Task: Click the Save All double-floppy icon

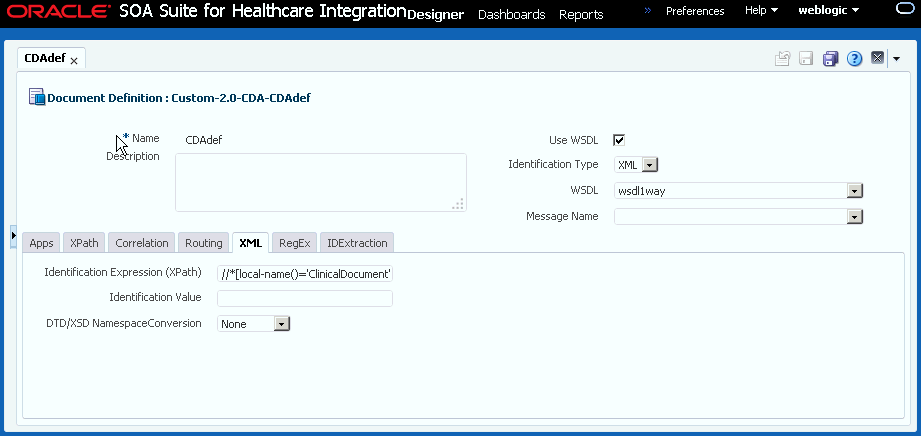Action: click(x=830, y=58)
